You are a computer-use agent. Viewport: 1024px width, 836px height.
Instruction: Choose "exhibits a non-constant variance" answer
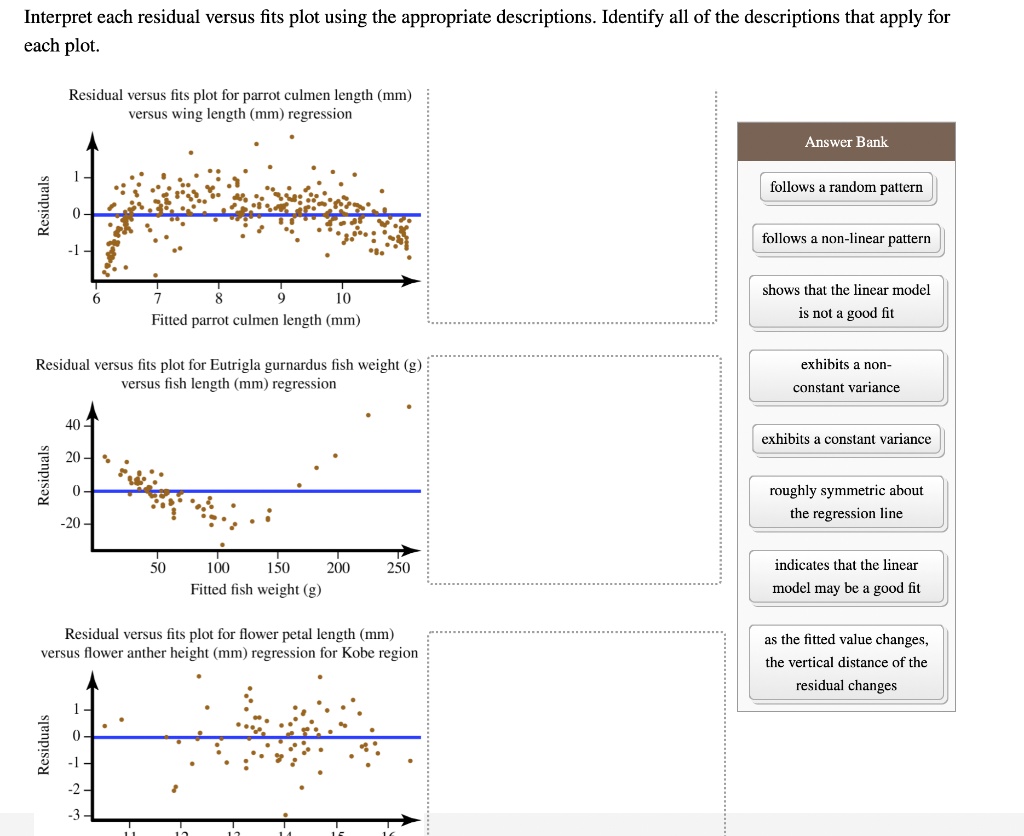point(847,376)
